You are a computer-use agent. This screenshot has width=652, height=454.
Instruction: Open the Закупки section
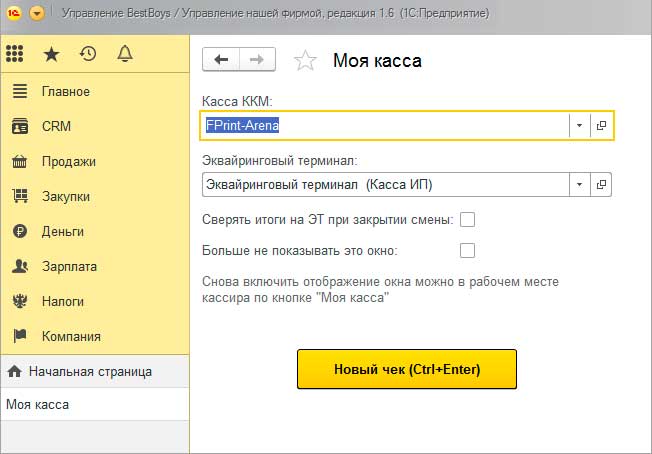[x=94, y=196]
